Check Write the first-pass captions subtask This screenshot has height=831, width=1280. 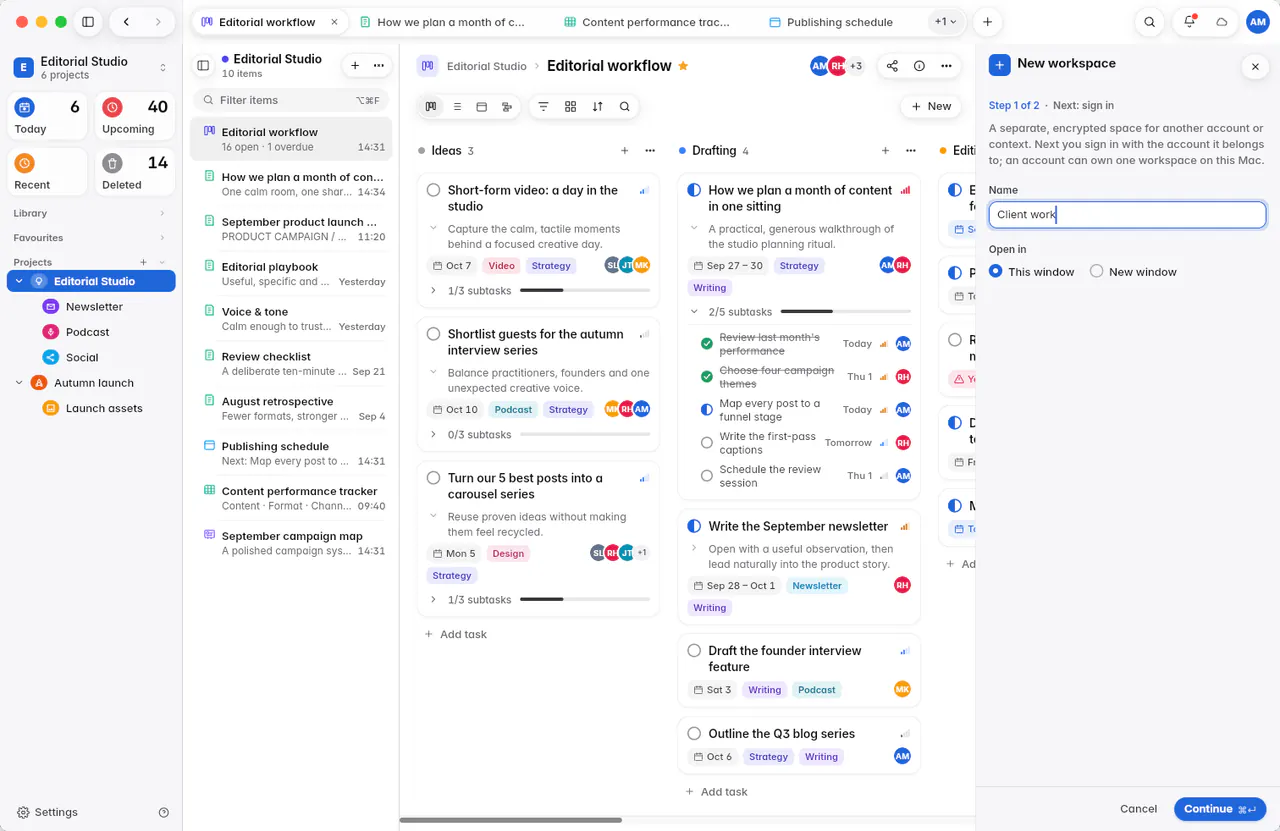707,443
